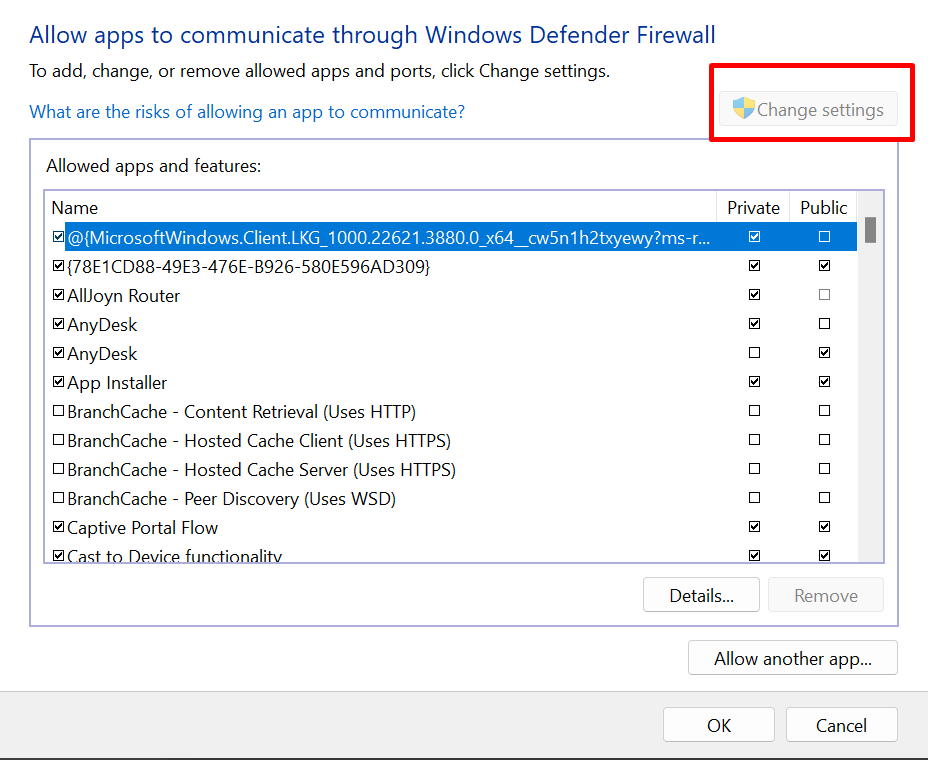928x760 pixels.
Task: Enable BranchCache - Peer Discovery checkbox
Action: tap(58, 499)
